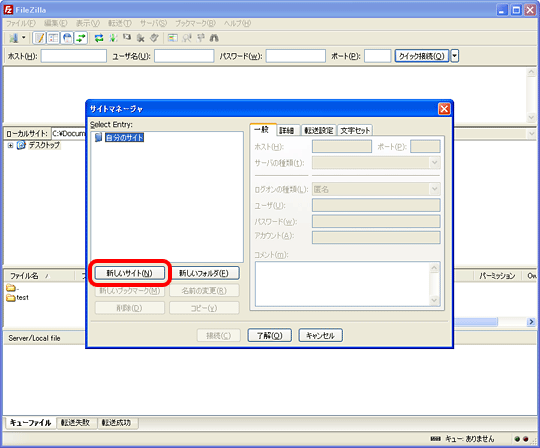Image resolution: width=540 pixels, height=448 pixels.
Task: Click the process queue icon
Action: coord(113,38)
